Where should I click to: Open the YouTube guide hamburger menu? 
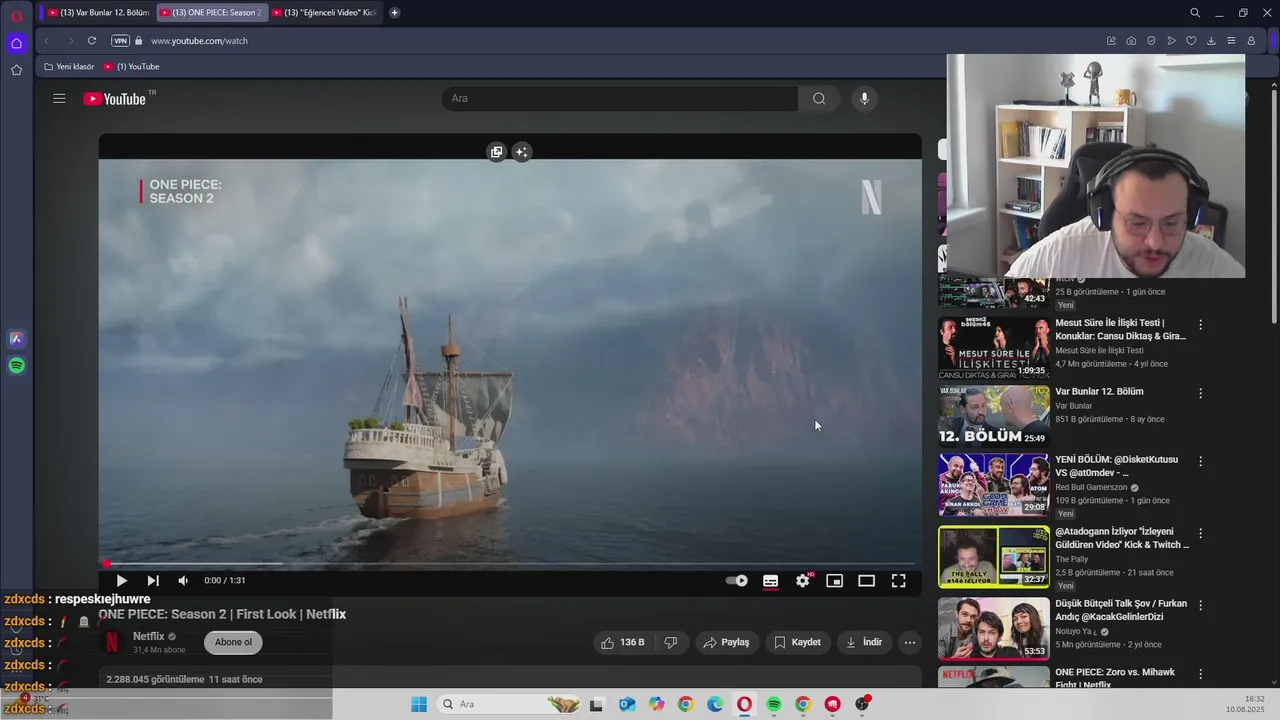tap(59, 98)
